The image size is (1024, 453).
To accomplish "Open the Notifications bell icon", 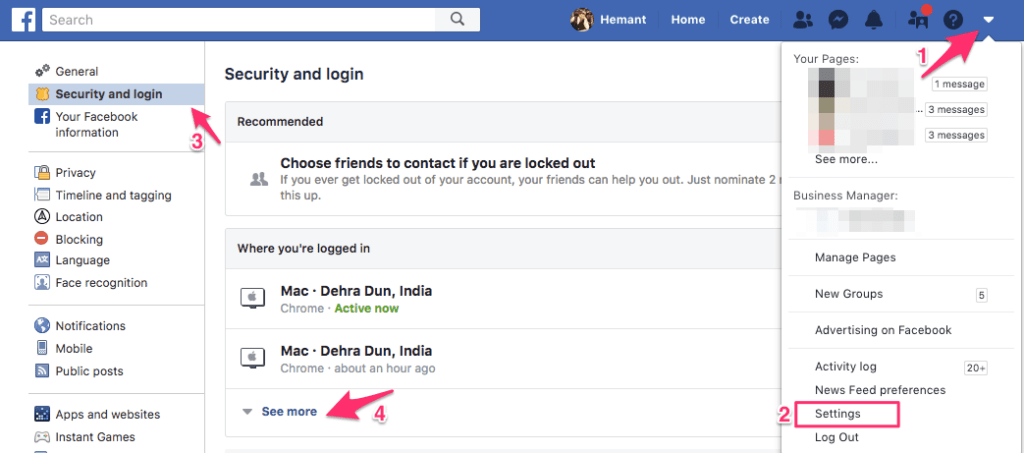I will (x=873, y=20).
